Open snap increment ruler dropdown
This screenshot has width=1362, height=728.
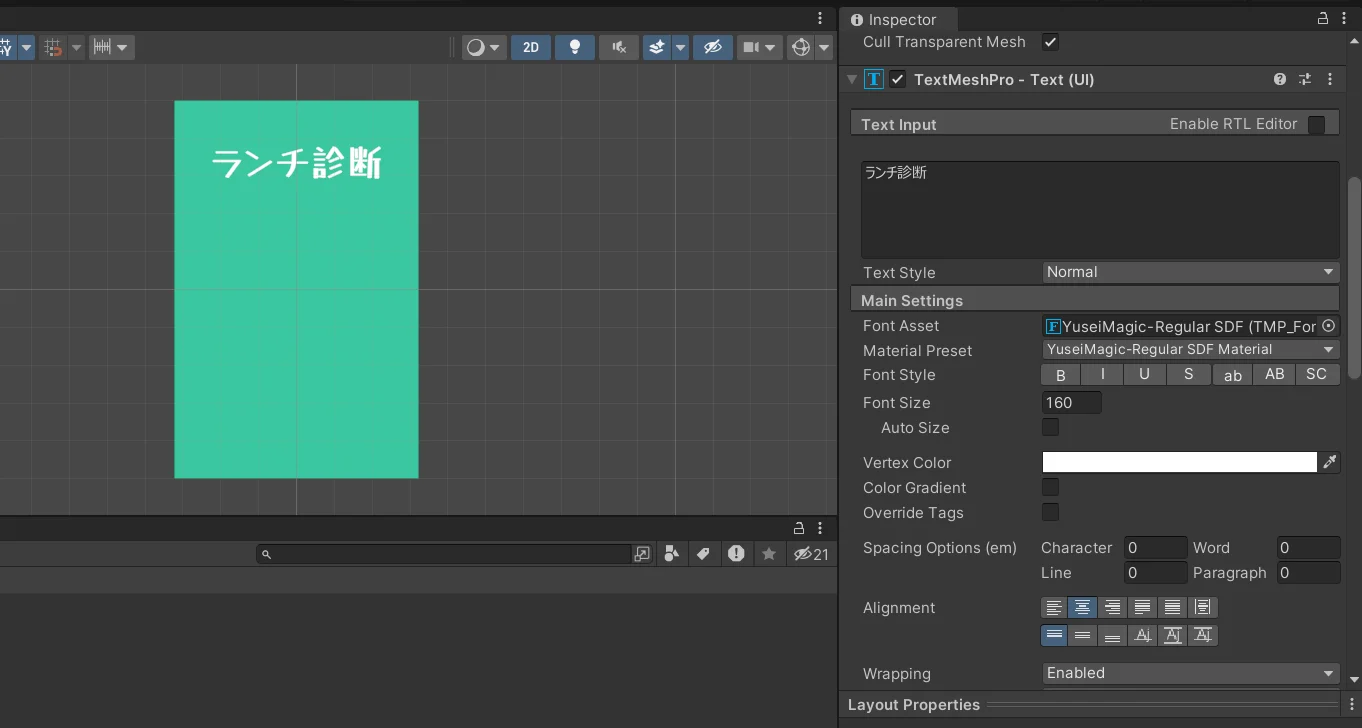pyautogui.click(x=111, y=47)
